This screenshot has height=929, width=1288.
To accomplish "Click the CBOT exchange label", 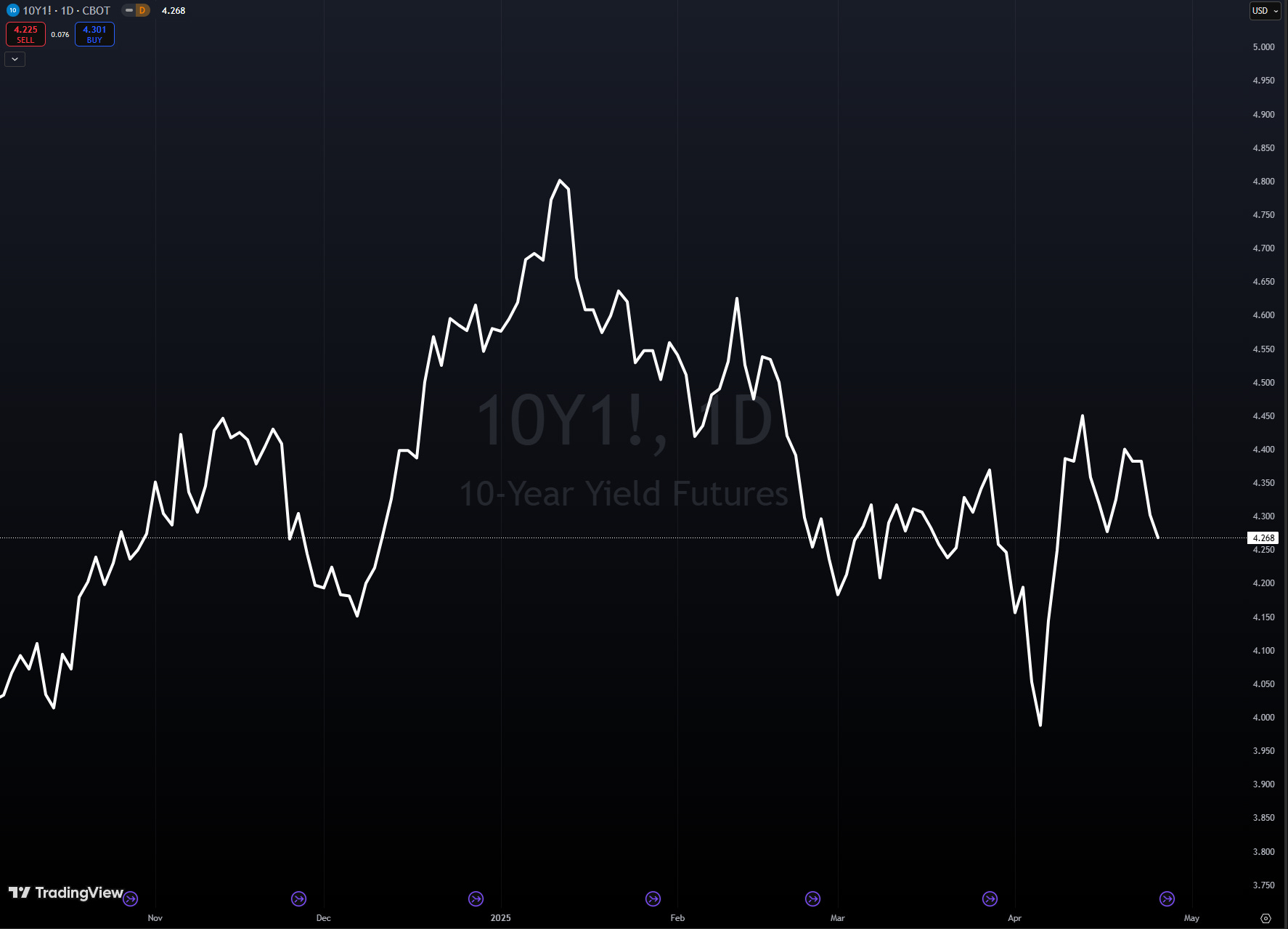I will (x=96, y=10).
